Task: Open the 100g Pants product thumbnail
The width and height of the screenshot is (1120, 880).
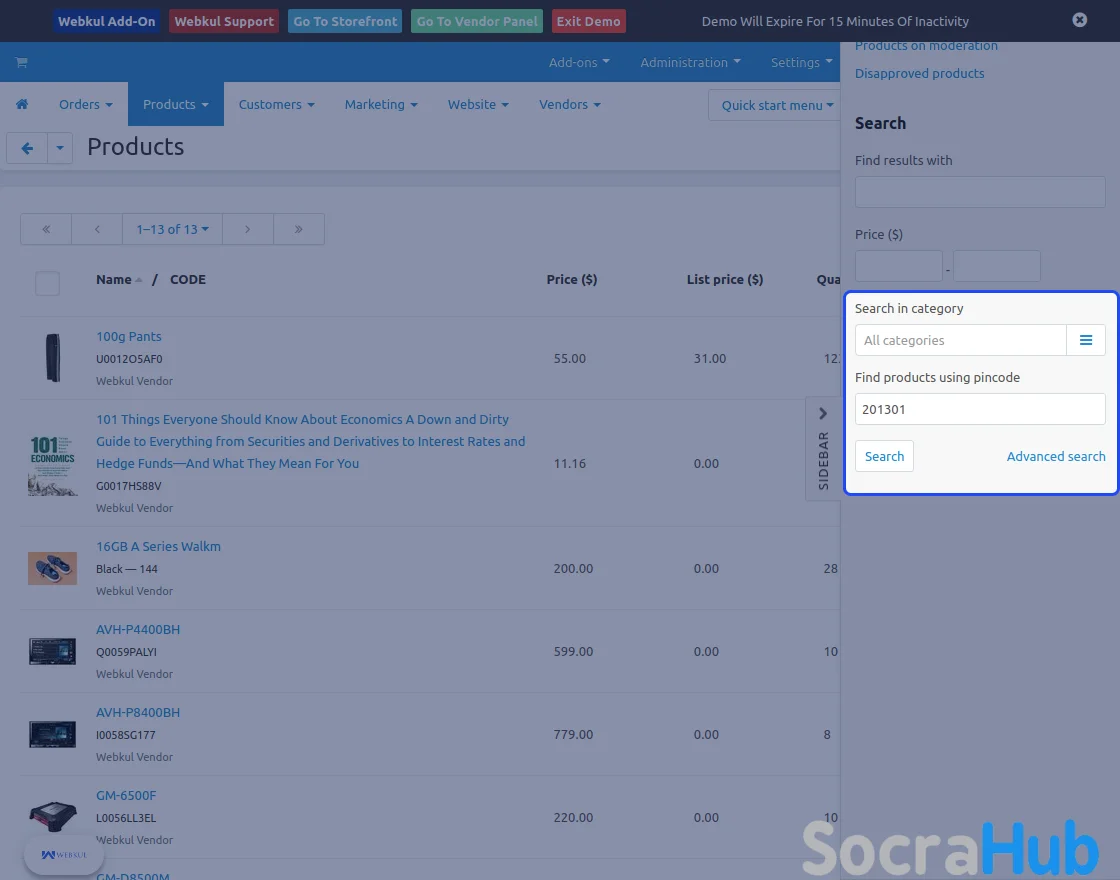Action: coord(52,358)
